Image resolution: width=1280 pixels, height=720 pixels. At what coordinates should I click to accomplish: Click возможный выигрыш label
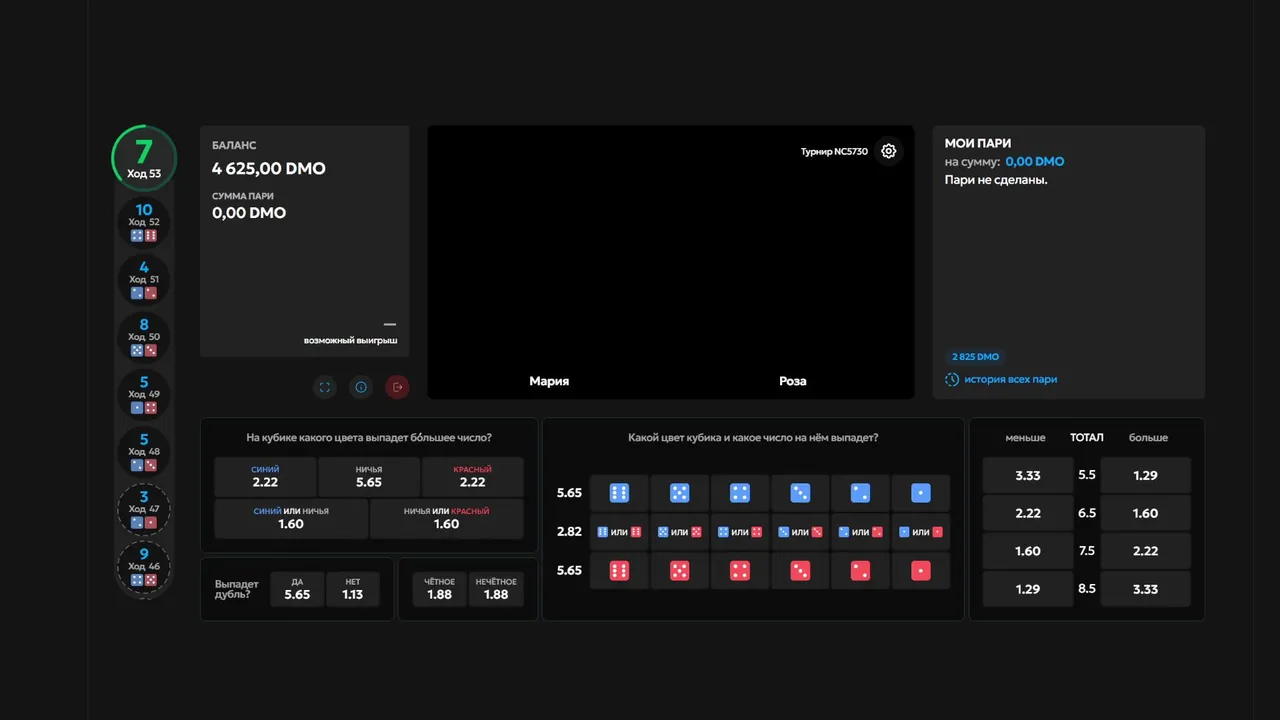[351, 341]
